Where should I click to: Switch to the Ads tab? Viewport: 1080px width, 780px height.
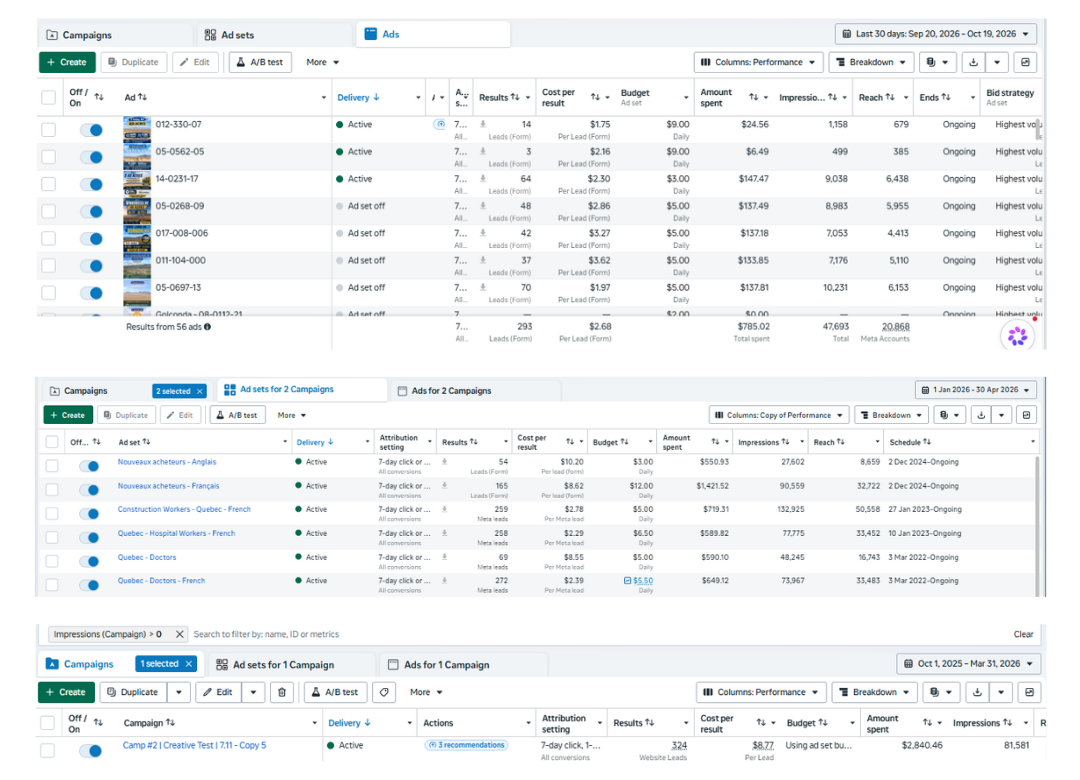(433, 34)
